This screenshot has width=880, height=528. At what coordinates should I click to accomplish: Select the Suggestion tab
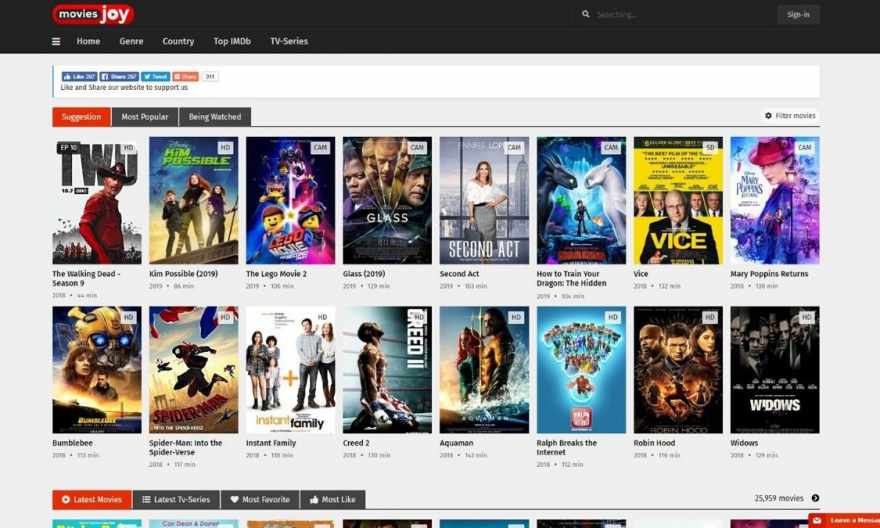[81, 117]
